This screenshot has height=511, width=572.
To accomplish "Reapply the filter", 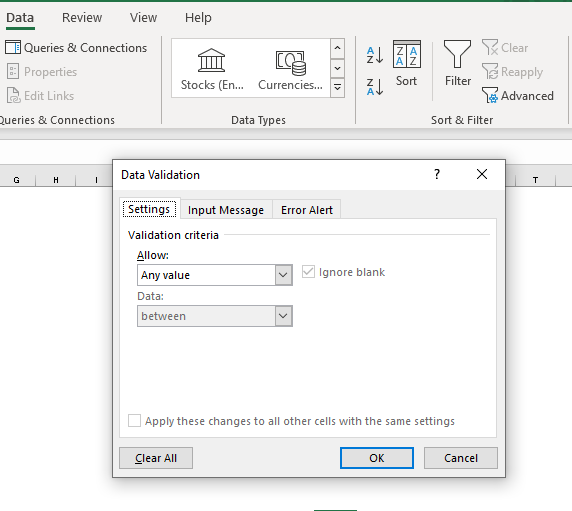I will [512, 72].
